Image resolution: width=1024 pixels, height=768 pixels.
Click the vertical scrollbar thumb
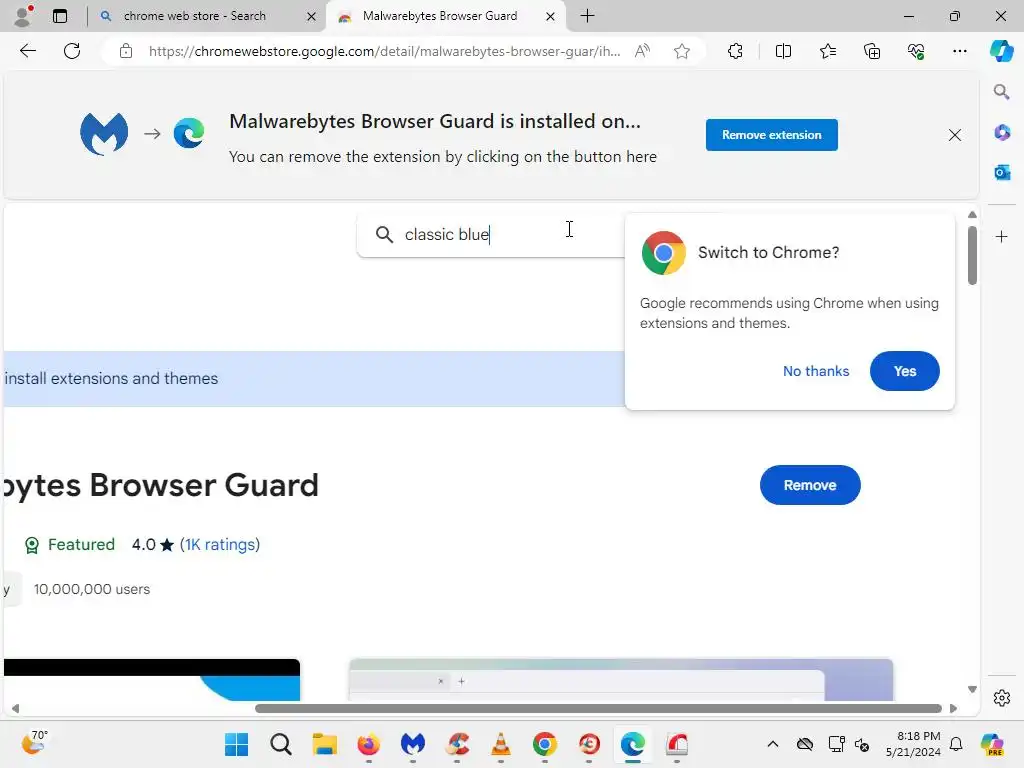[972, 255]
